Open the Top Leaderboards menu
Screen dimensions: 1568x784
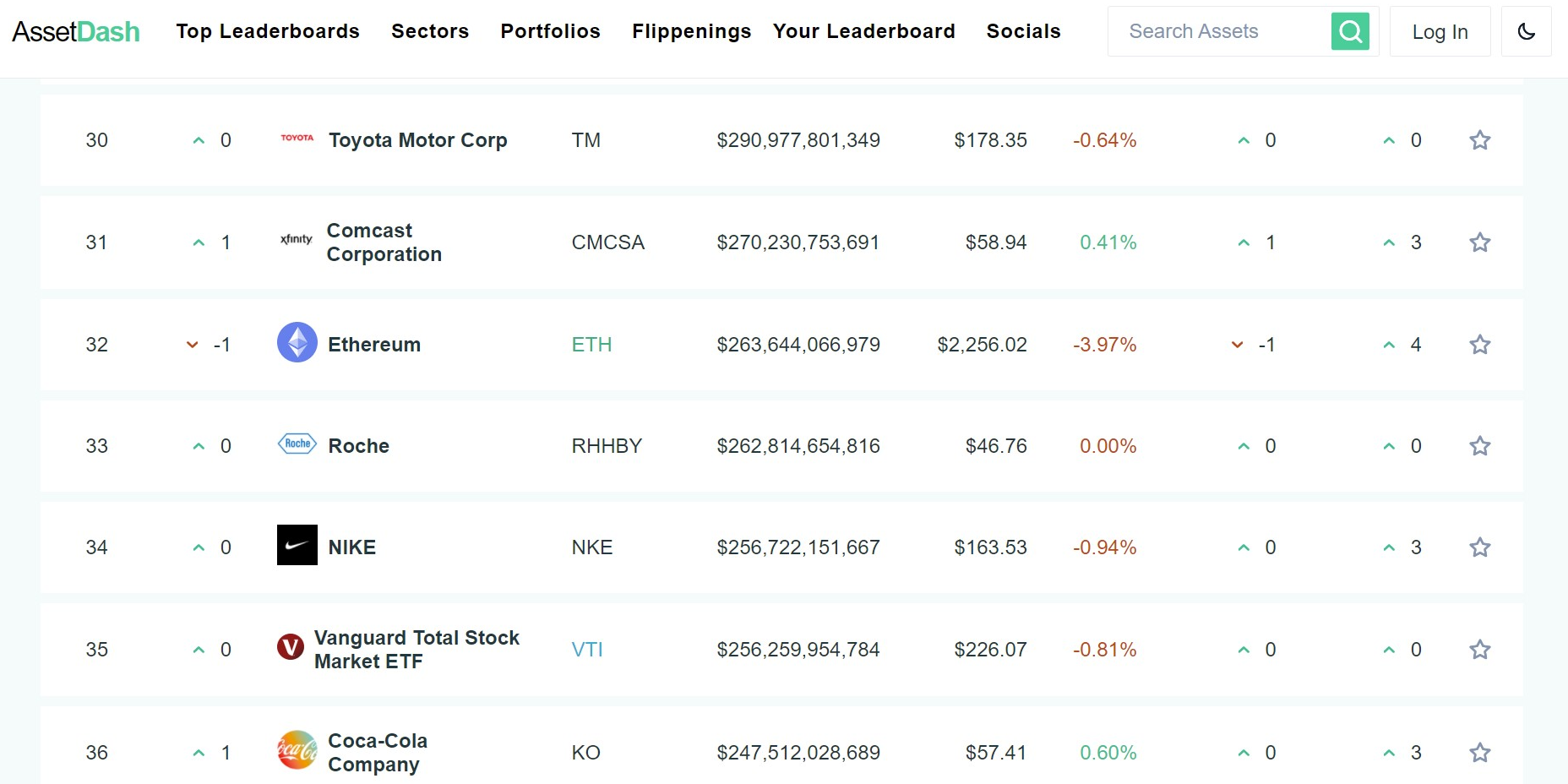click(x=268, y=31)
